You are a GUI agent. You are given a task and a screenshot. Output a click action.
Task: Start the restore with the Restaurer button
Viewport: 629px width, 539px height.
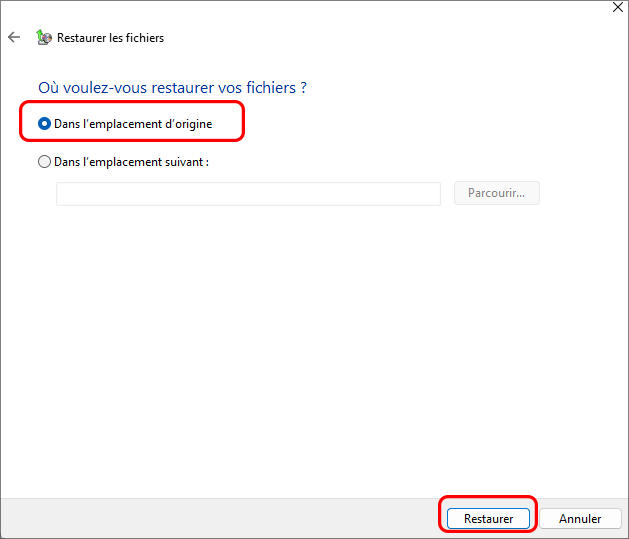coord(488,519)
